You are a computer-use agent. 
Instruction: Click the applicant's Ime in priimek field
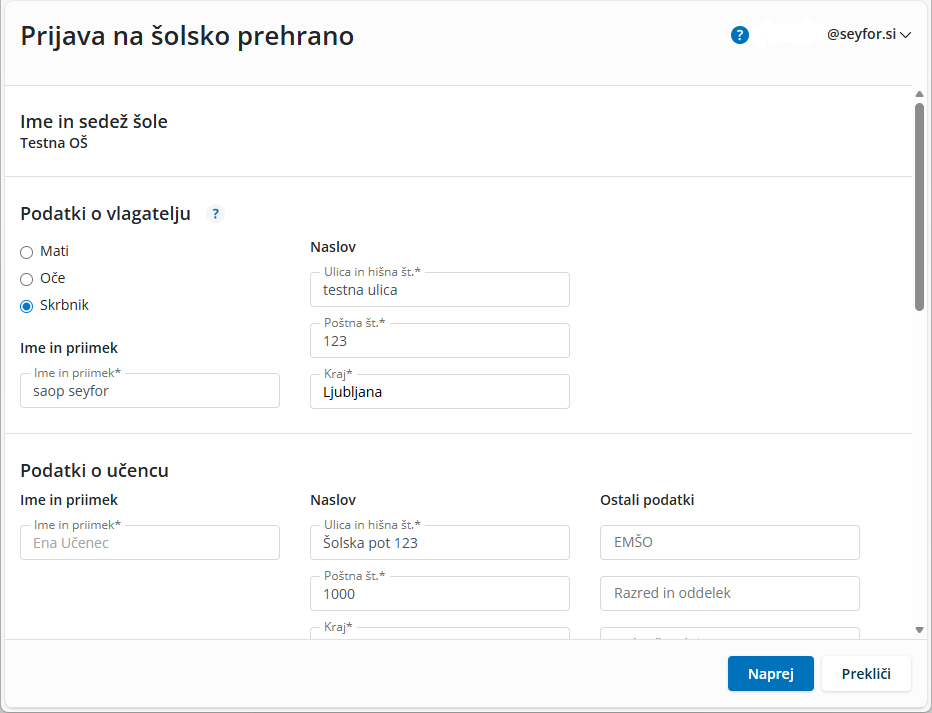(150, 392)
